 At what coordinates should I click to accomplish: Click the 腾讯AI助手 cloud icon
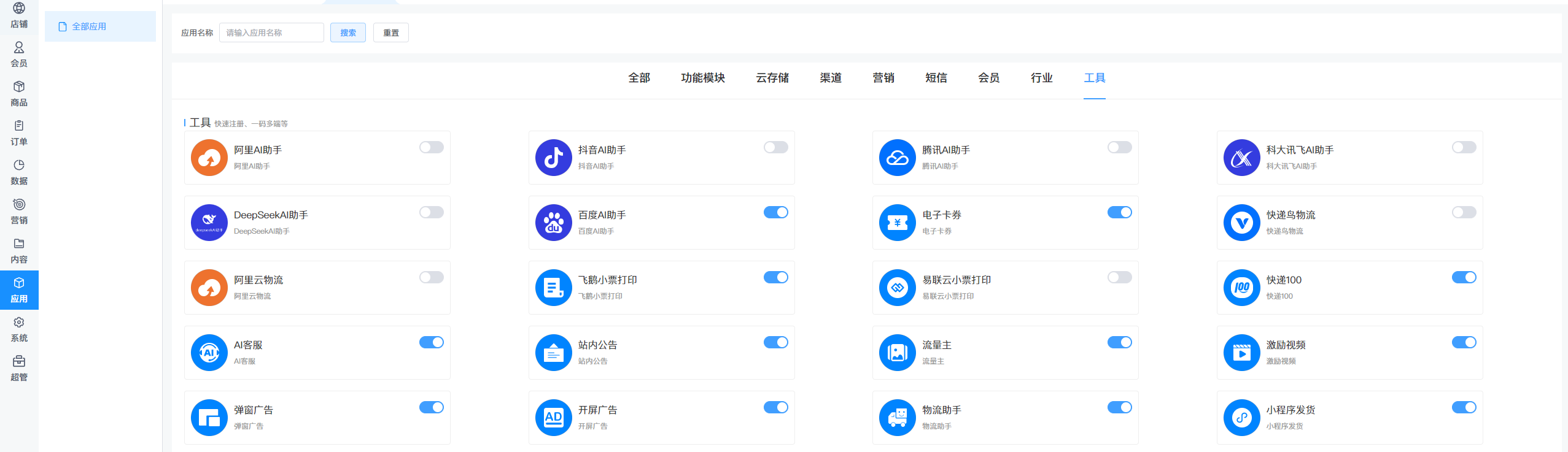click(898, 158)
